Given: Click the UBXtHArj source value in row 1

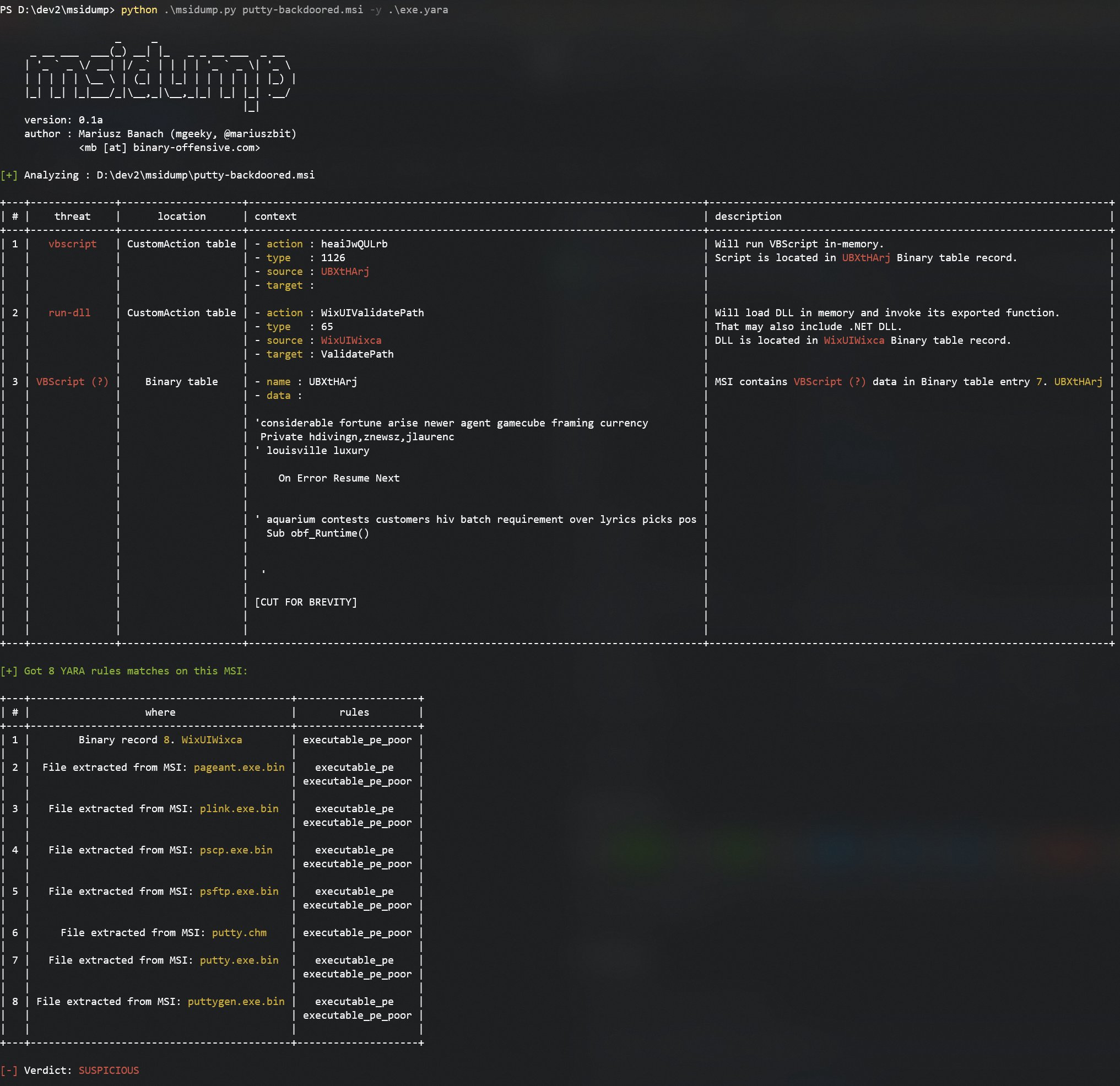Looking at the screenshot, I should (x=344, y=272).
